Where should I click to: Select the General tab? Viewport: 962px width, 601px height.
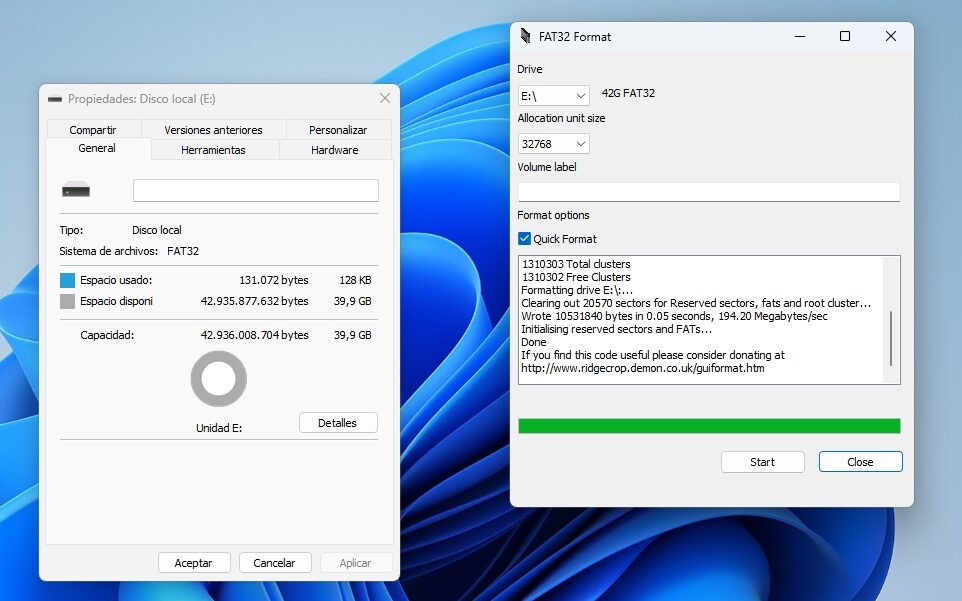(x=97, y=148)
